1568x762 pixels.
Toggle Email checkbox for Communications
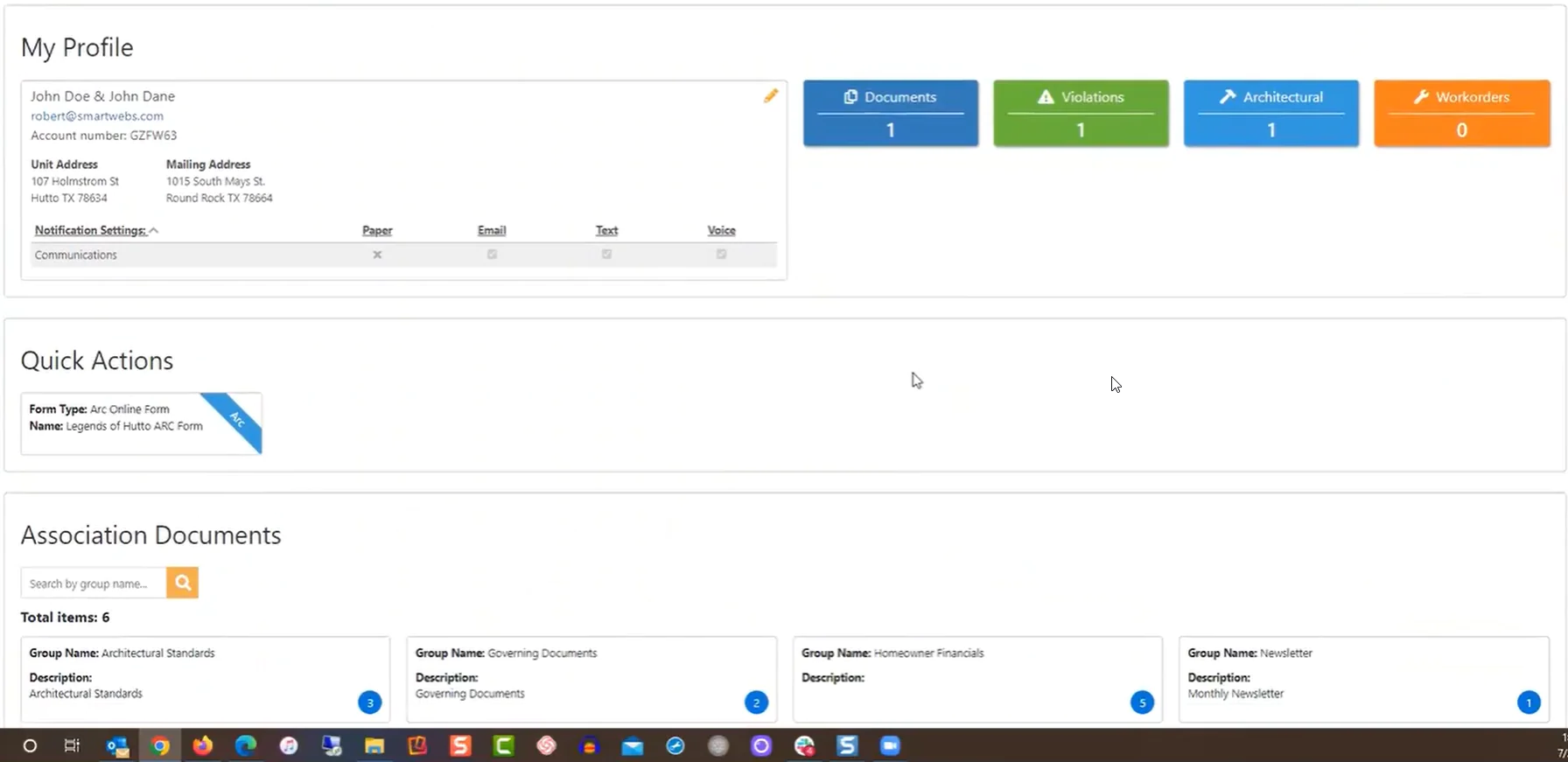pos(492,255)
